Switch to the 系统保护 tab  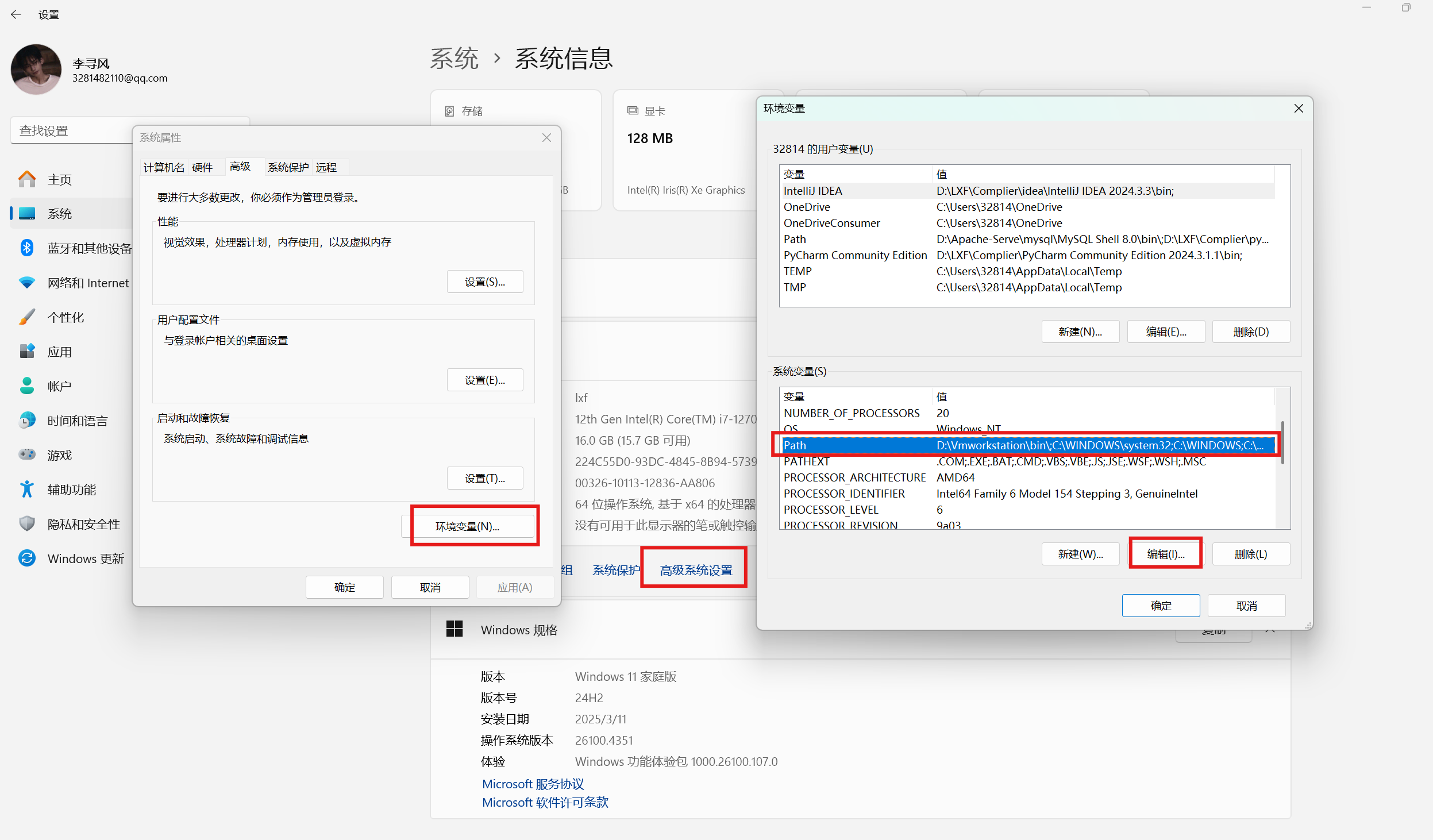point(288,167)
